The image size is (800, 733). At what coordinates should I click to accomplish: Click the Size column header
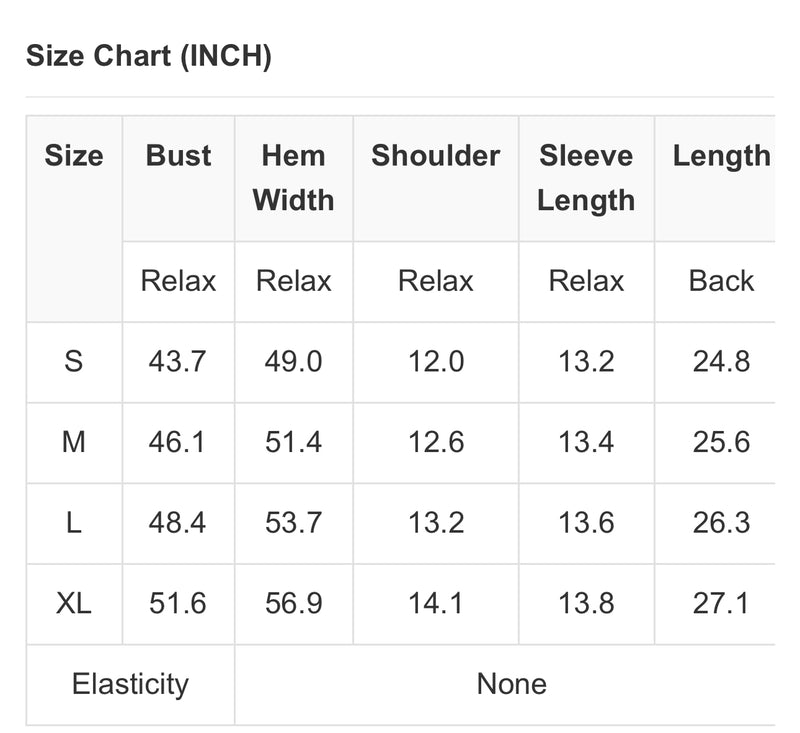[74, 156]
